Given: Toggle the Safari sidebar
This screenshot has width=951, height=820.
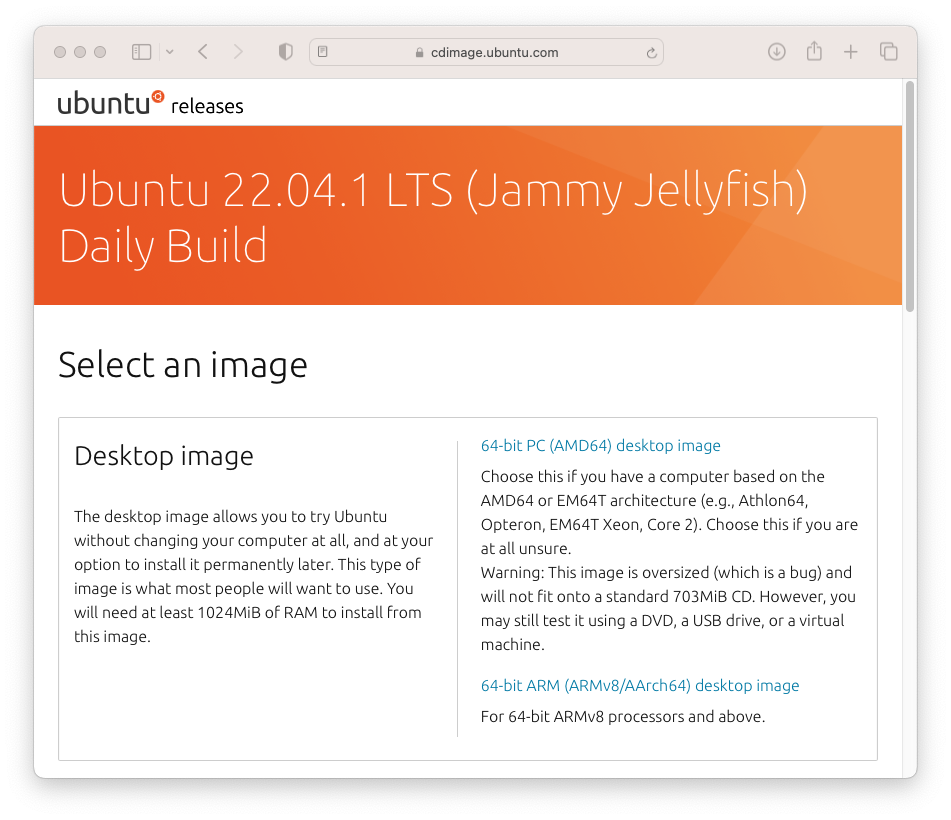Looking at the screenshot, I should (x=141, y=52).
